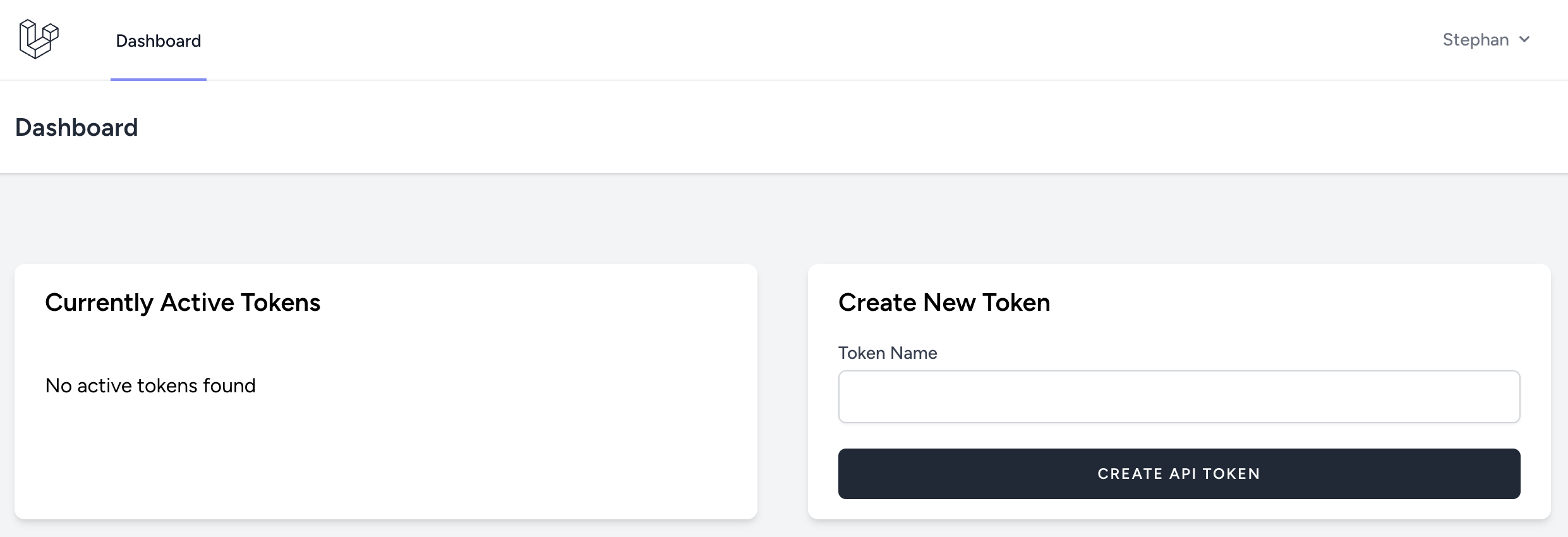Click the Laravel brand mark top left
The image size is (1568, 537).
[x=39, y=39]
